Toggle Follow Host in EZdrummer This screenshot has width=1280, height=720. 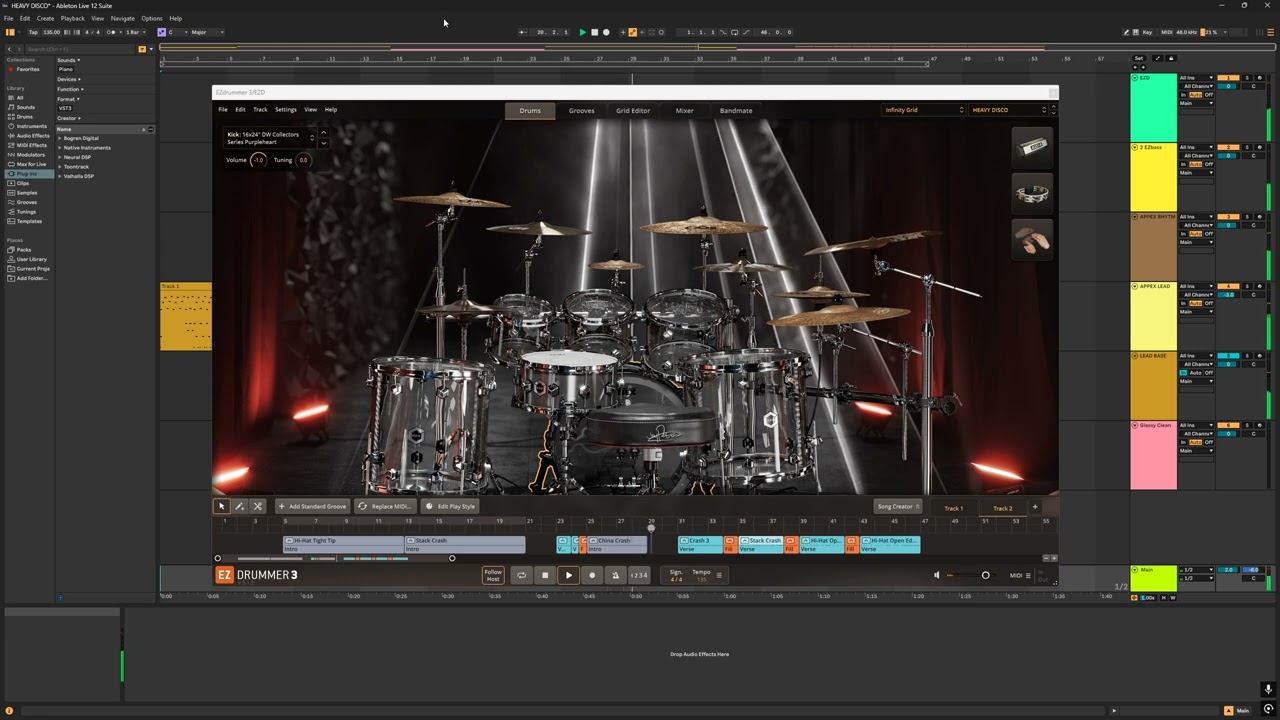coord(493,575)
